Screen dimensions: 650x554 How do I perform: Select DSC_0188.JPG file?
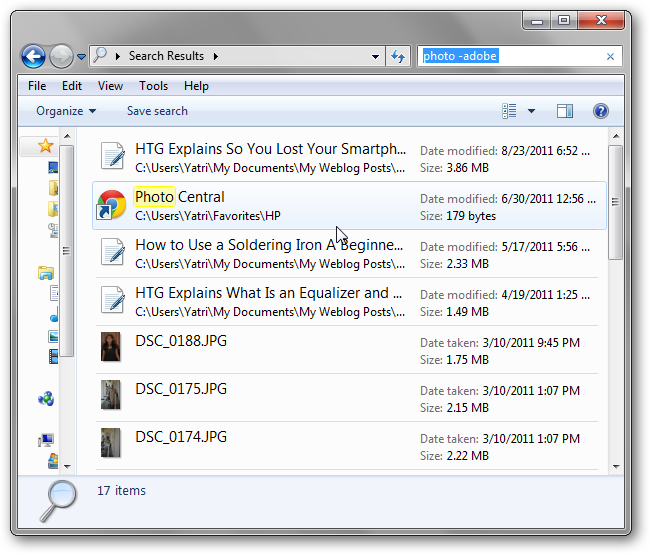click(349, 350)
